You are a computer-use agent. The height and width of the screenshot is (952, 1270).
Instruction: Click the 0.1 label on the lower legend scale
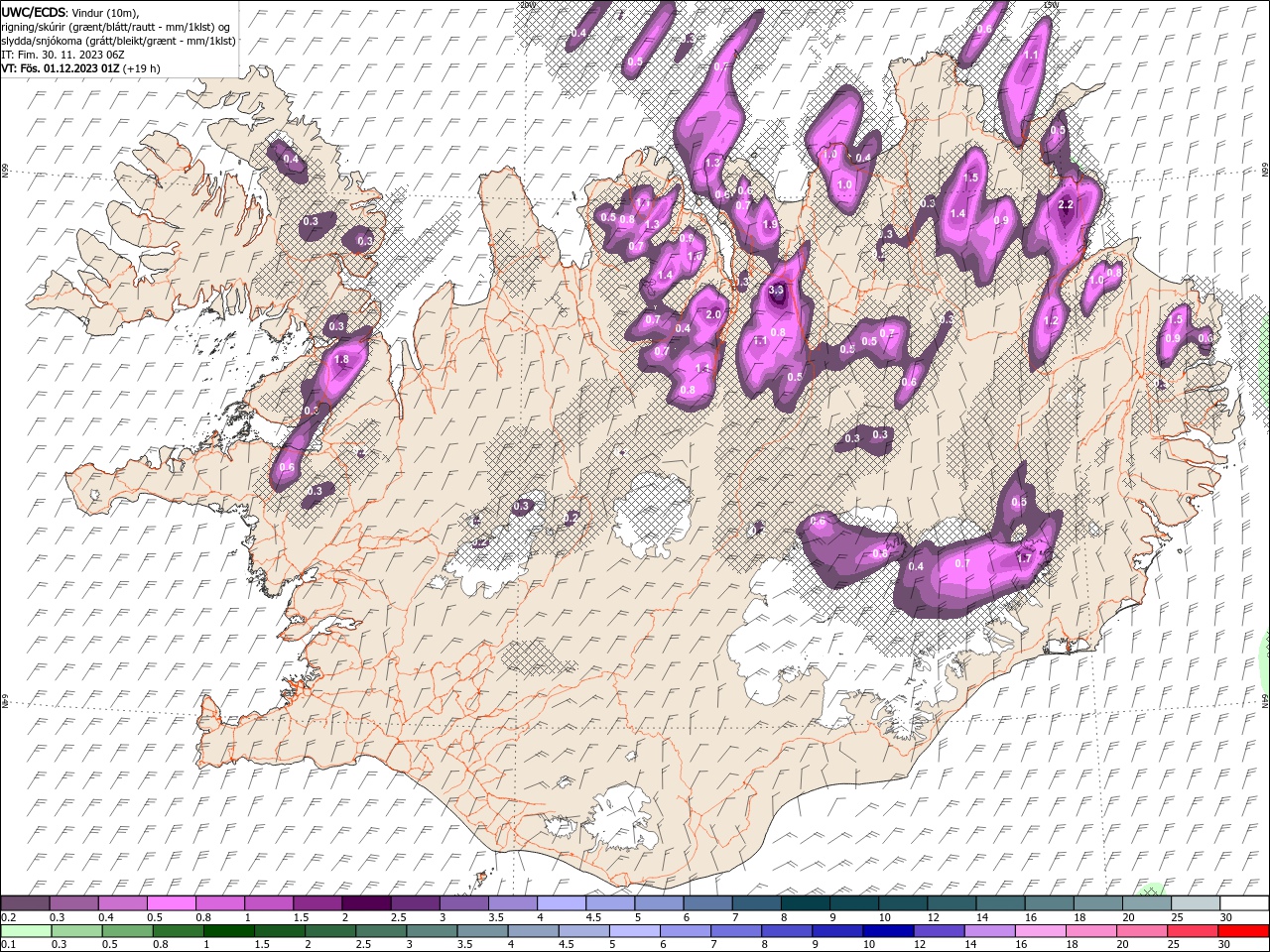coord(9,945)
